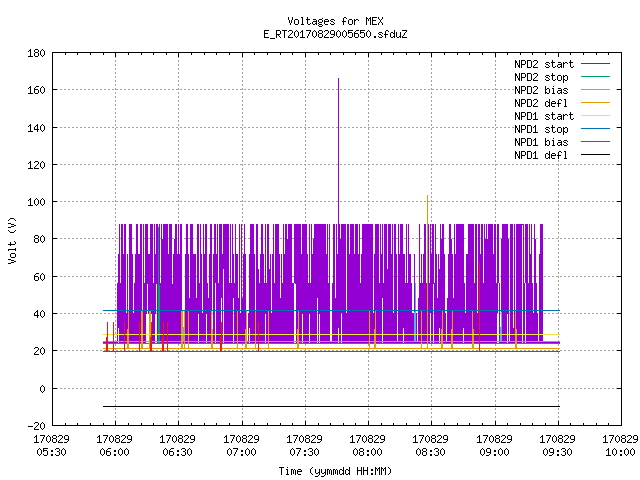The width and height of the screenshot is (640, 480).
Task: Click the x-axis tick label 06:30
Action: click(x=178, y=452)
